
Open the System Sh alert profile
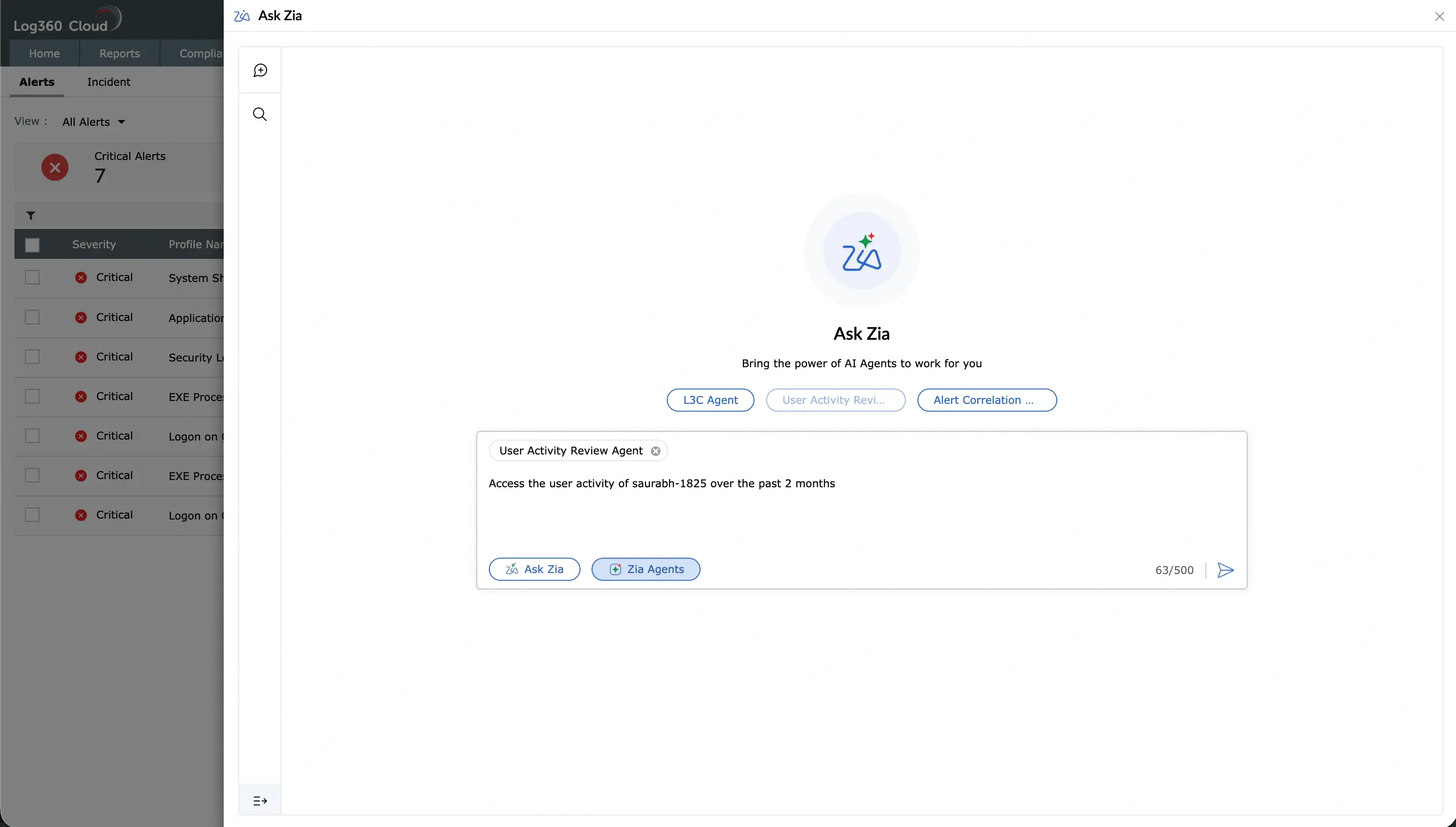(x=196, y=278)
